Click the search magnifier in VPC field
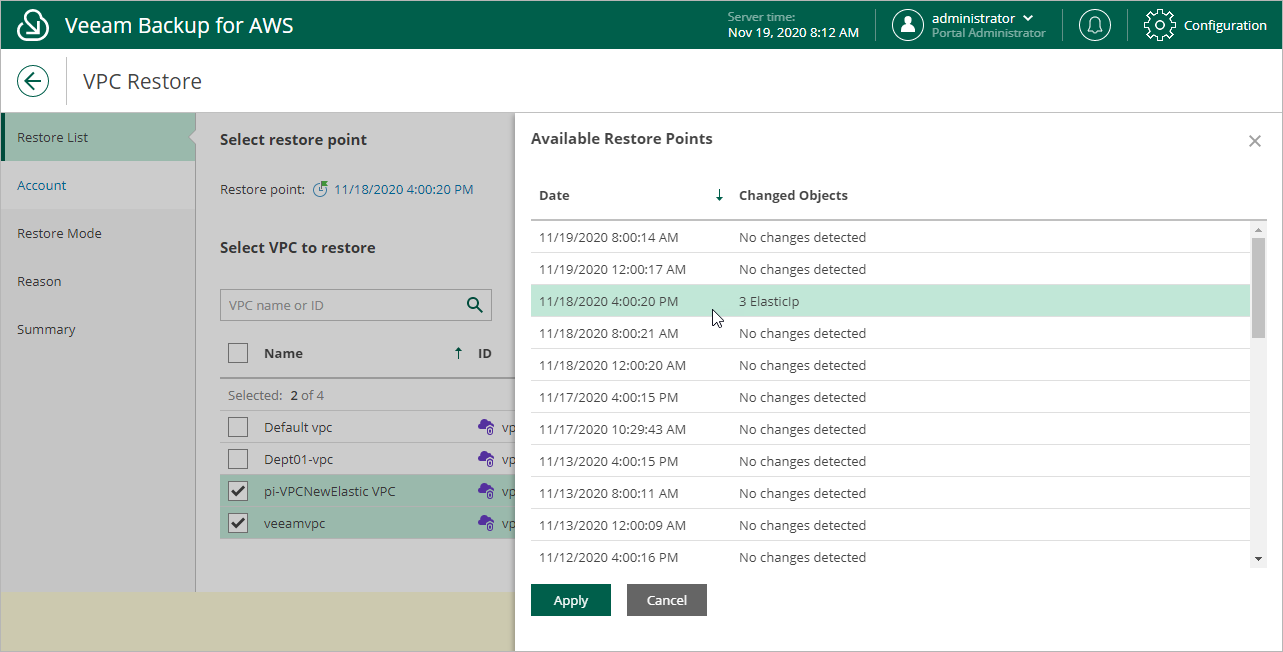This screenshot has width=1283, height=652. [475, 305]
